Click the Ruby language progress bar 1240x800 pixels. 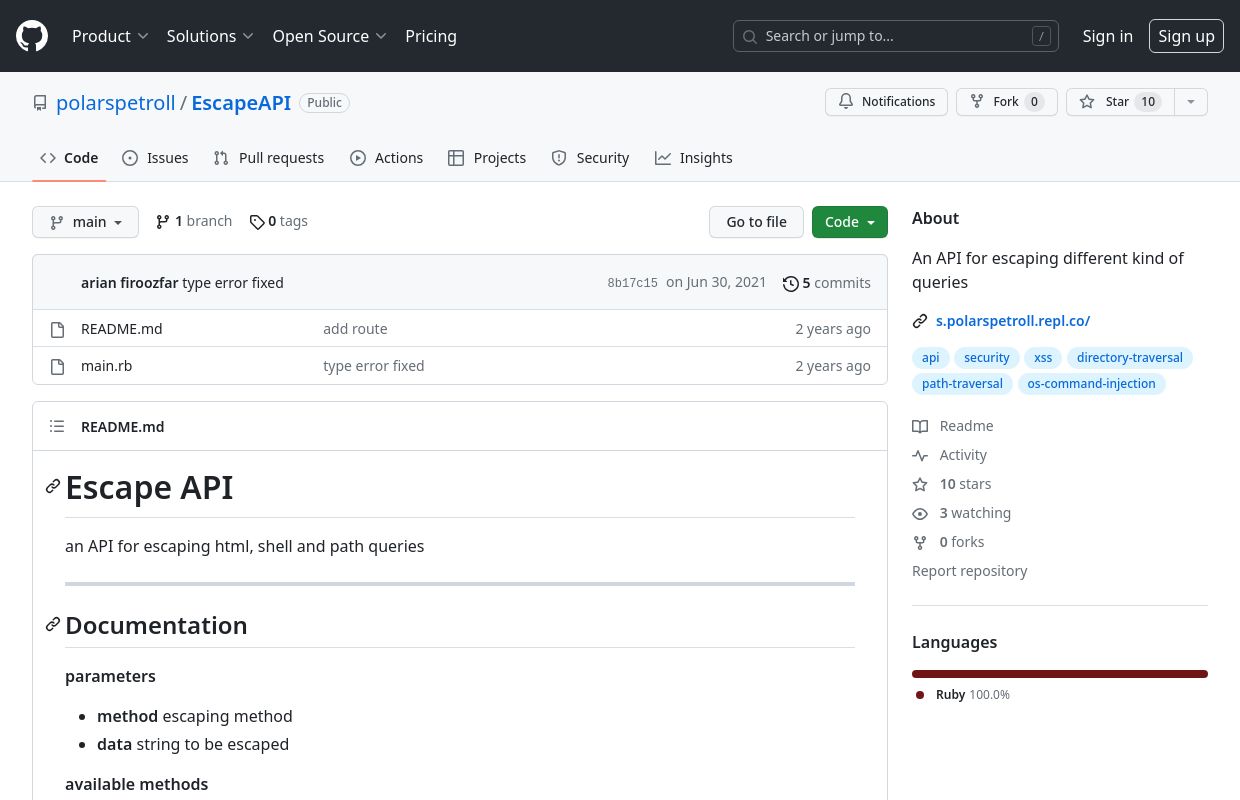tap(1060, 674)
